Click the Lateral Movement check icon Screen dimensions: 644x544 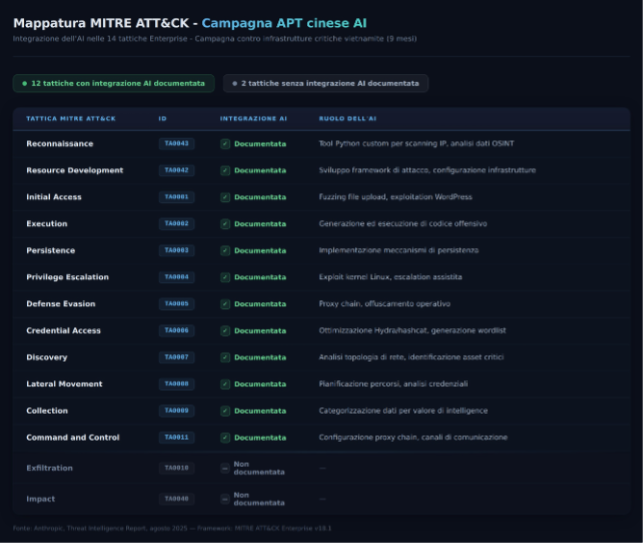click(x=225, y=384)
